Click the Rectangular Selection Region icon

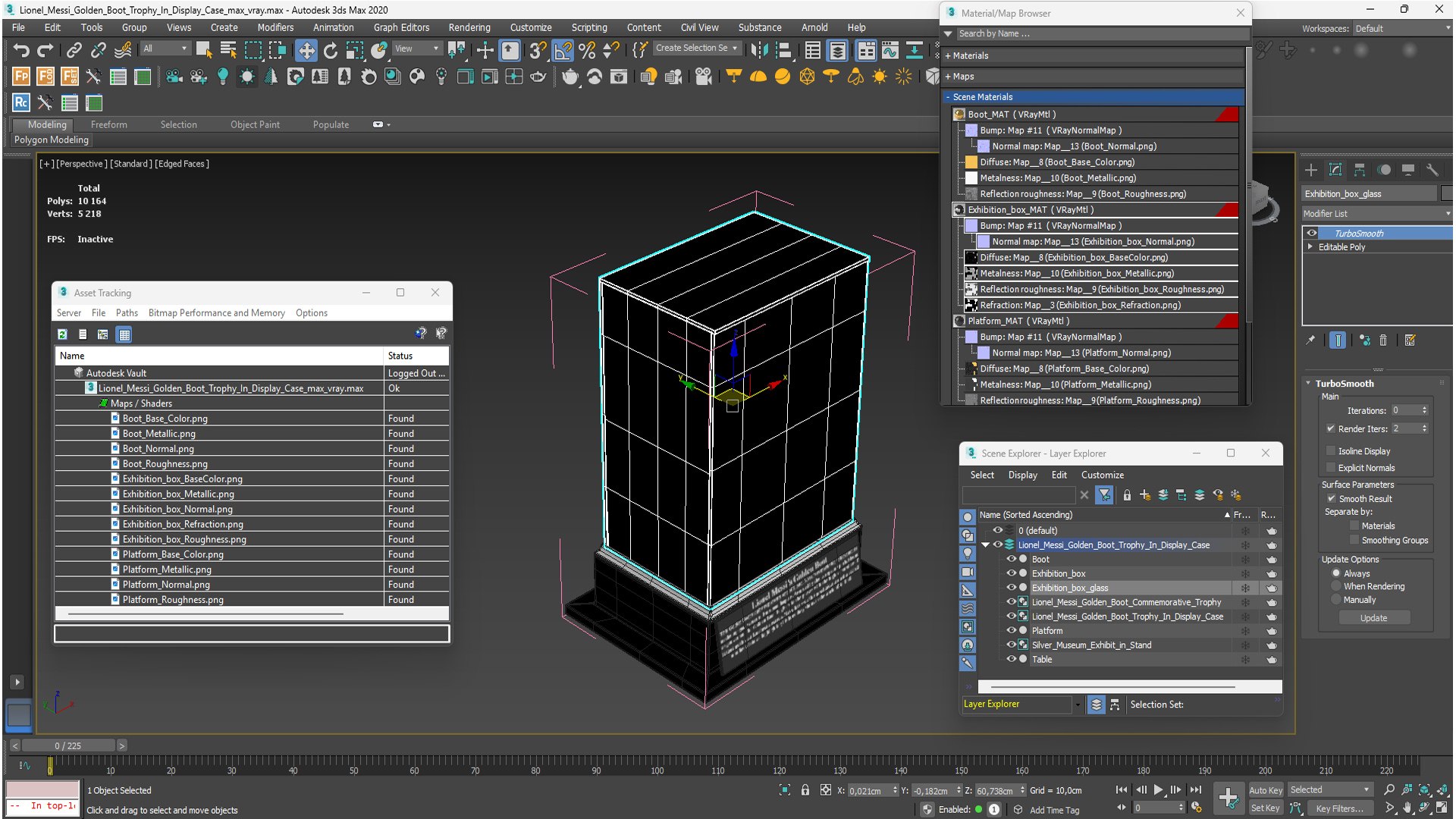253,50
